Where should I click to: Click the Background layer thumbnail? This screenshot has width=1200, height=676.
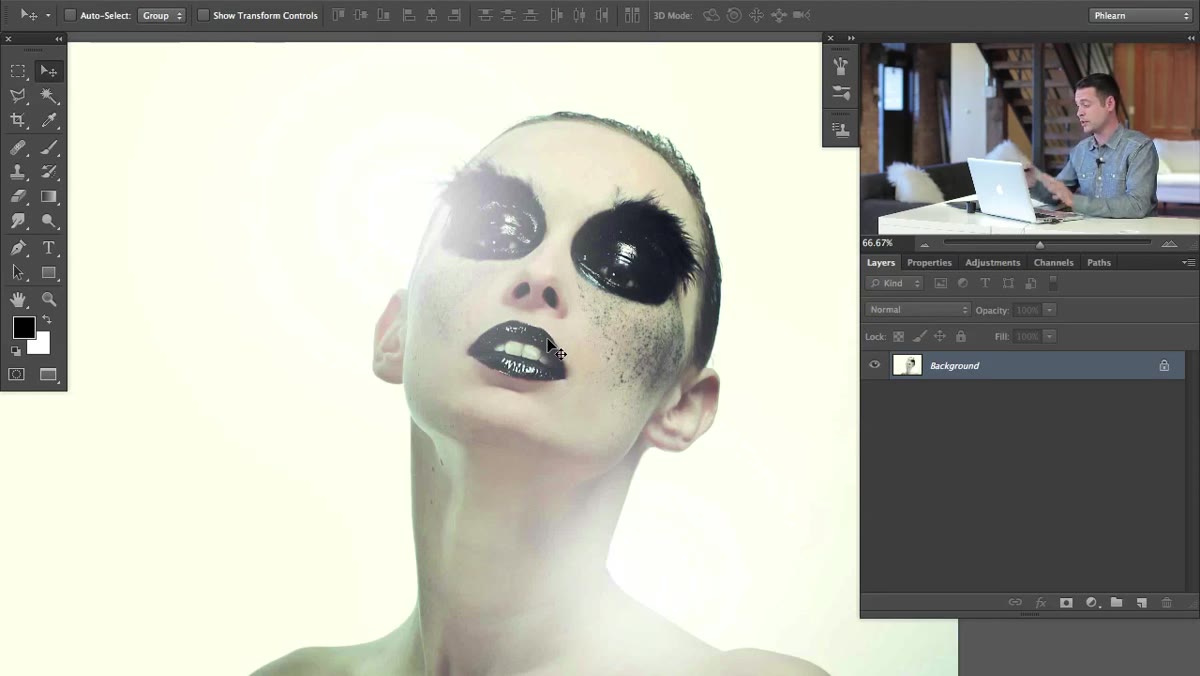click(907, 365)
